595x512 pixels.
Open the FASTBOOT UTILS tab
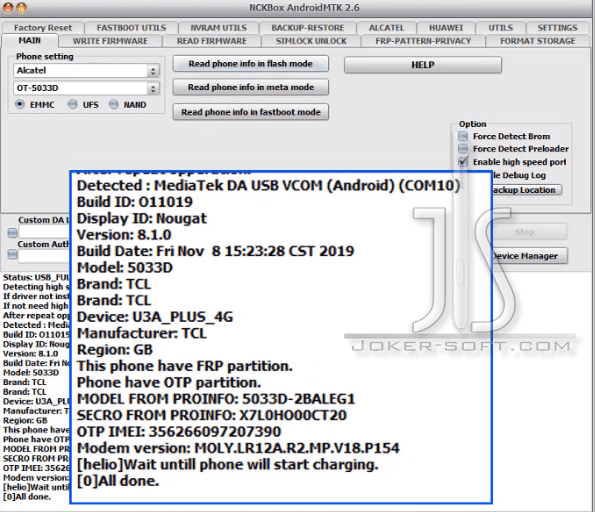coord(131,28)
